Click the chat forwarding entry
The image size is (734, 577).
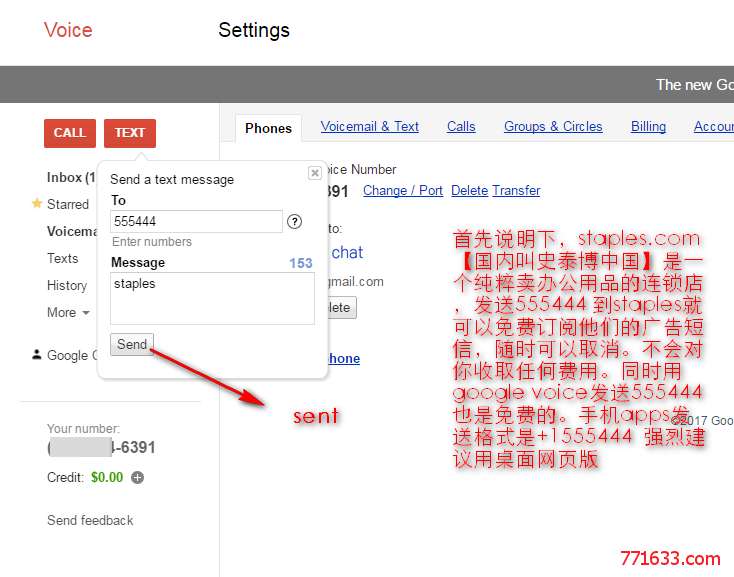[x=347, y=252]
